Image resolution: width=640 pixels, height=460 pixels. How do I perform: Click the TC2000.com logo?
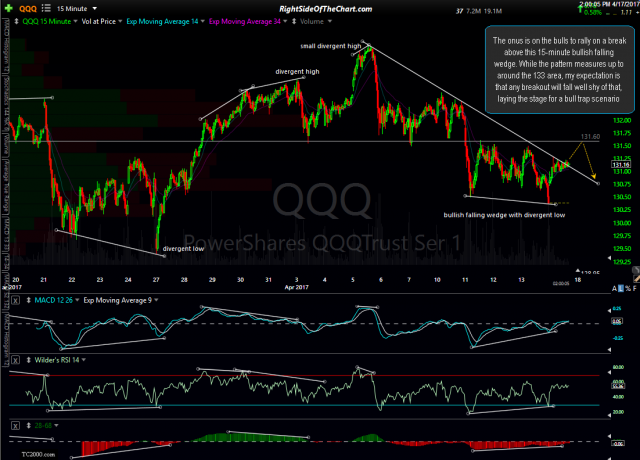pos(38,454)
